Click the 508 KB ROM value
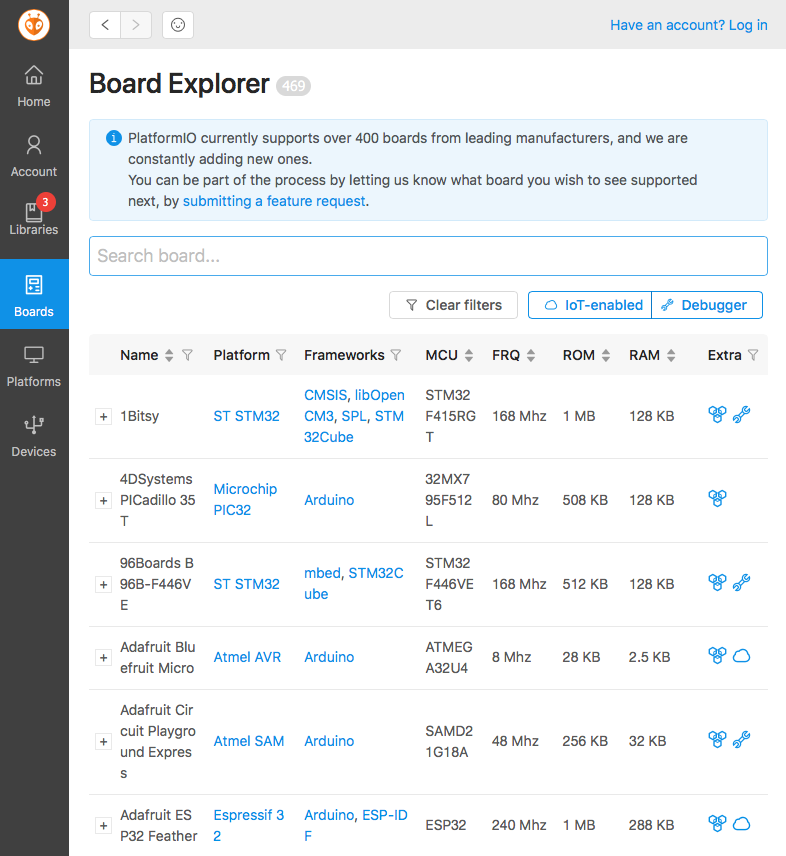 coord(585,500)
